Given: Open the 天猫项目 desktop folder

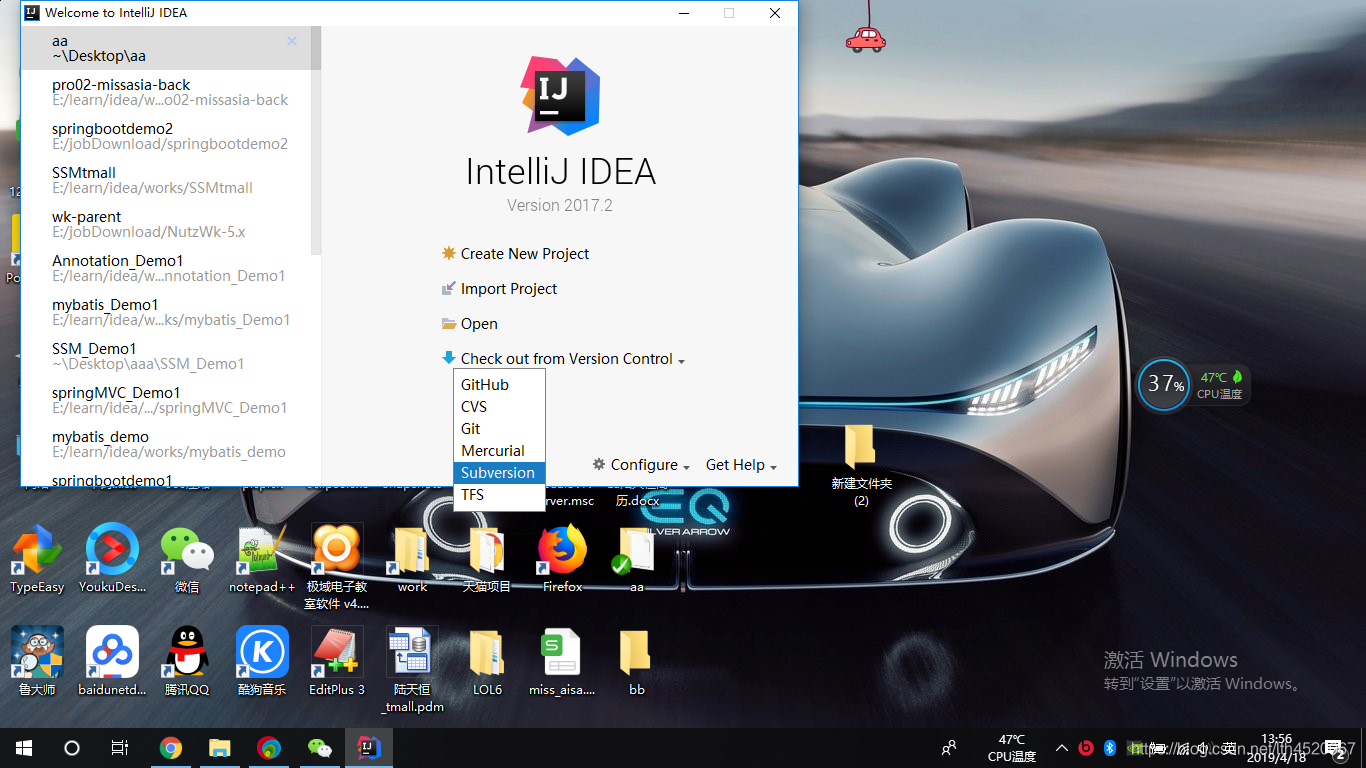Looking at the screenshot, I should click(487, 559).
